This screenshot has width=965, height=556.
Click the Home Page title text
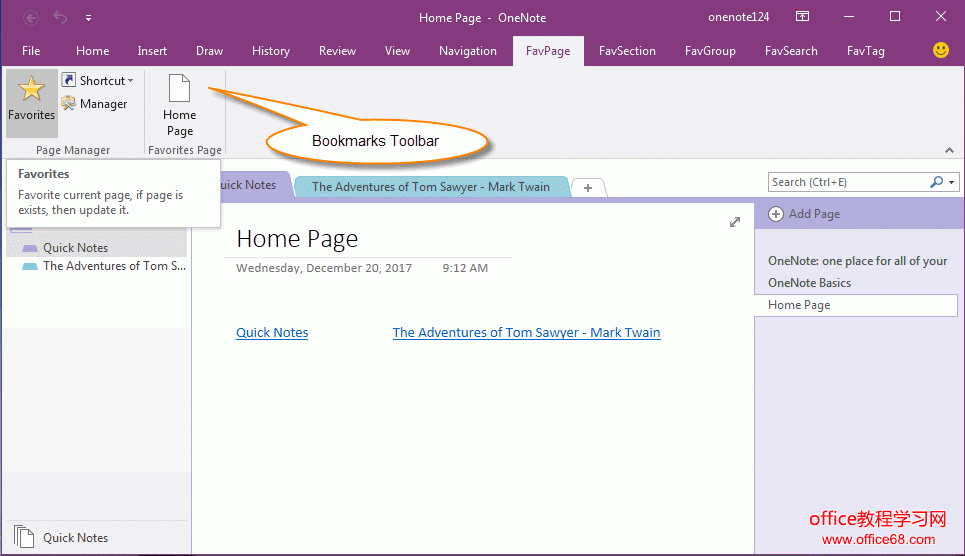click(x=297, y=238)
